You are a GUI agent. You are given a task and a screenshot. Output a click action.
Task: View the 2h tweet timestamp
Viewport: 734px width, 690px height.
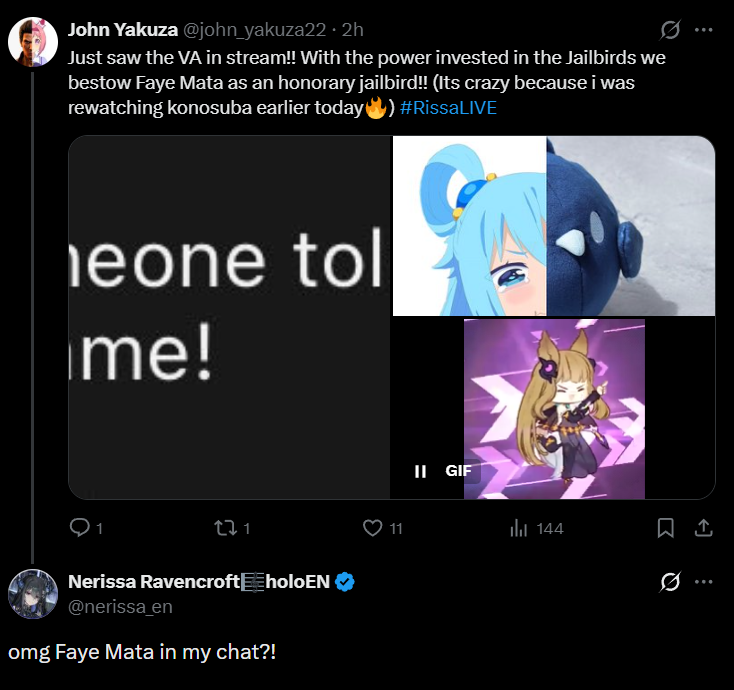pos(352,30)
